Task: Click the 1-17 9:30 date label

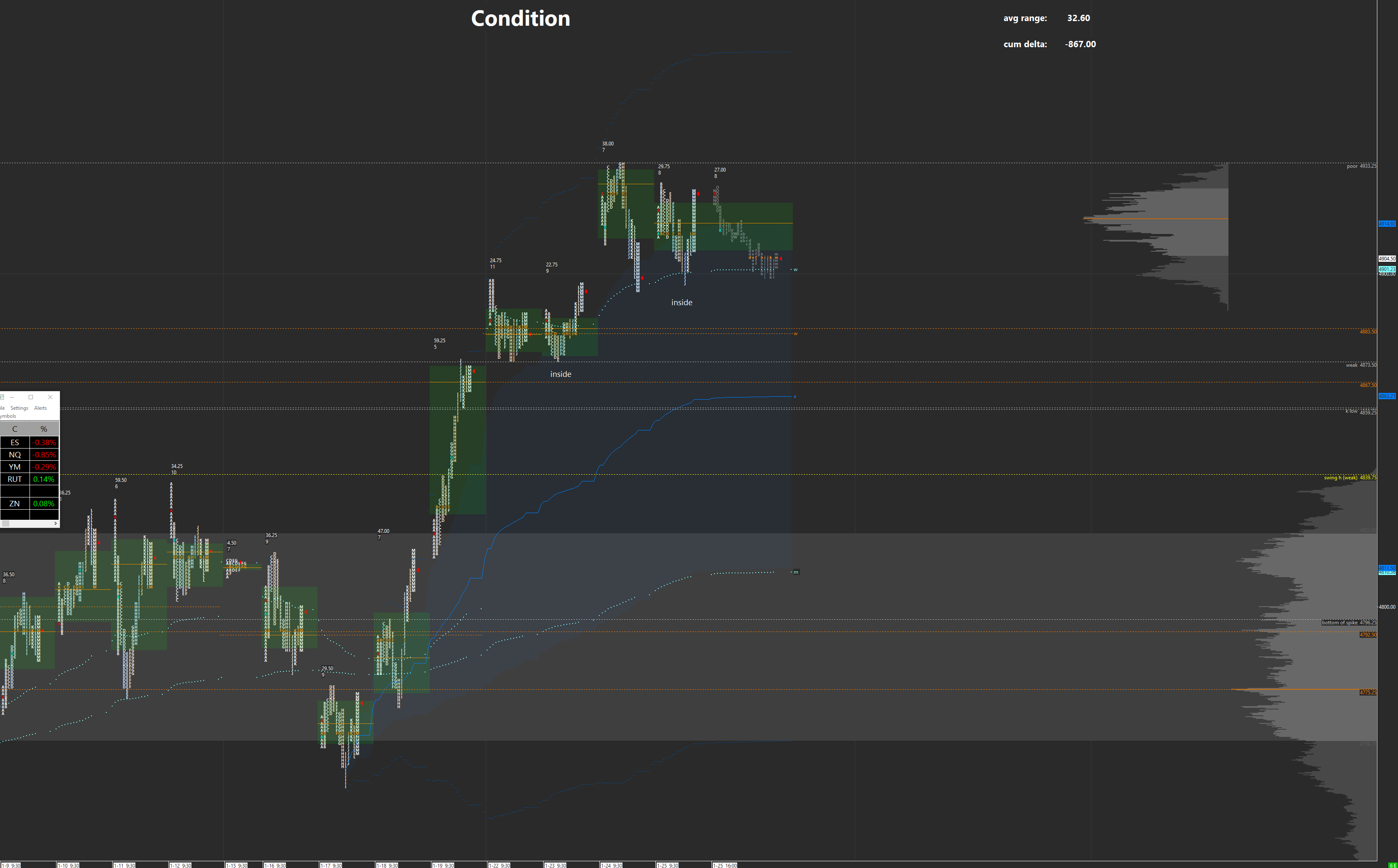Action: [331, 865]
